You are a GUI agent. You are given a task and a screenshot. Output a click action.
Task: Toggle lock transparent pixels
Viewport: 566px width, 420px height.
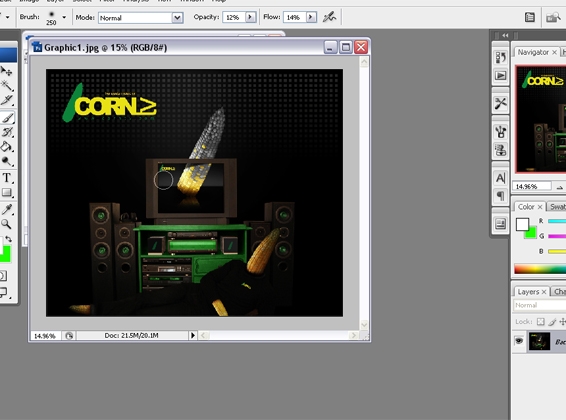pyautogui.click(x=540, y=321)
